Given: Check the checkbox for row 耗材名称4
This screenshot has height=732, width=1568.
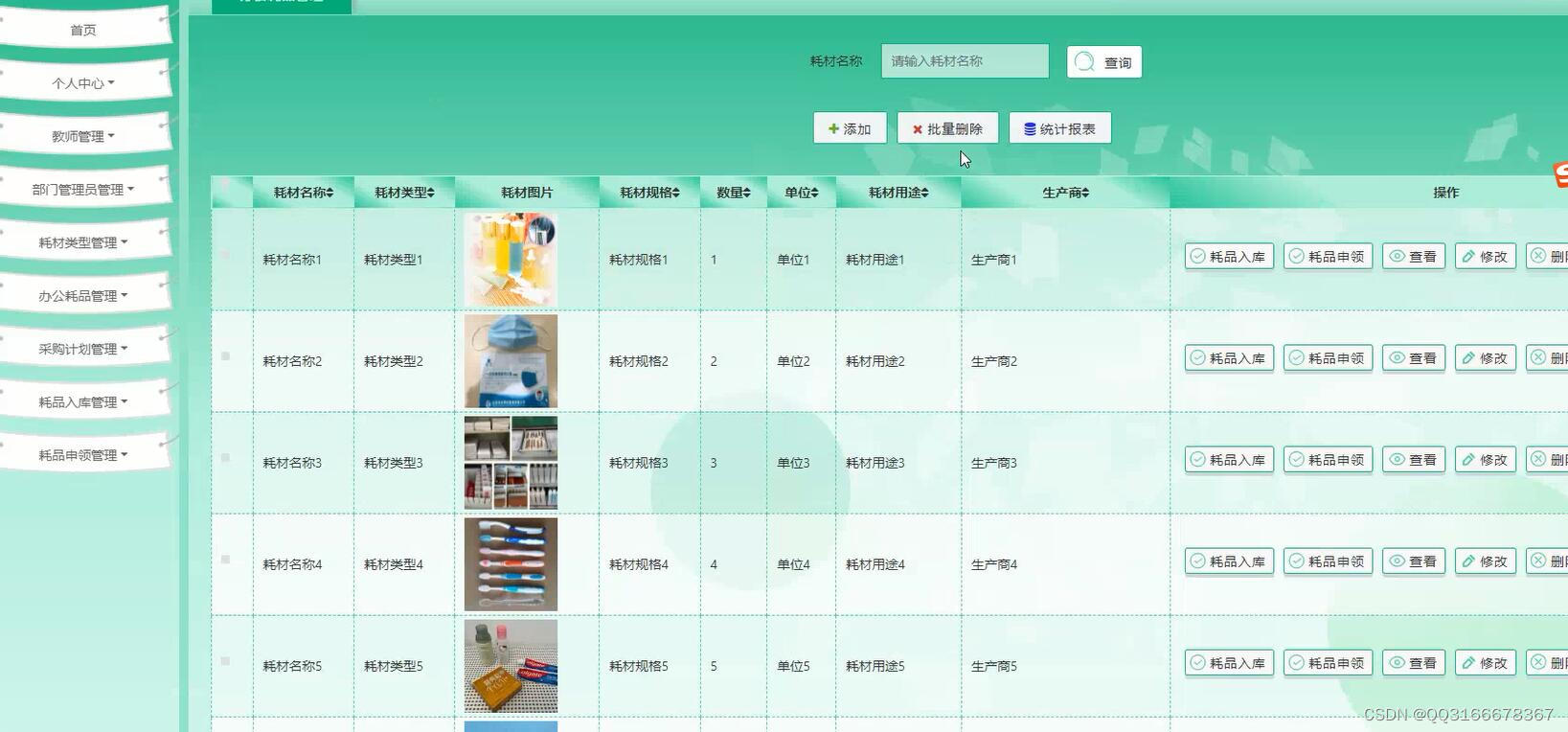Looking at the screenshot, I should pyautogui.click(x=225, y=559).
